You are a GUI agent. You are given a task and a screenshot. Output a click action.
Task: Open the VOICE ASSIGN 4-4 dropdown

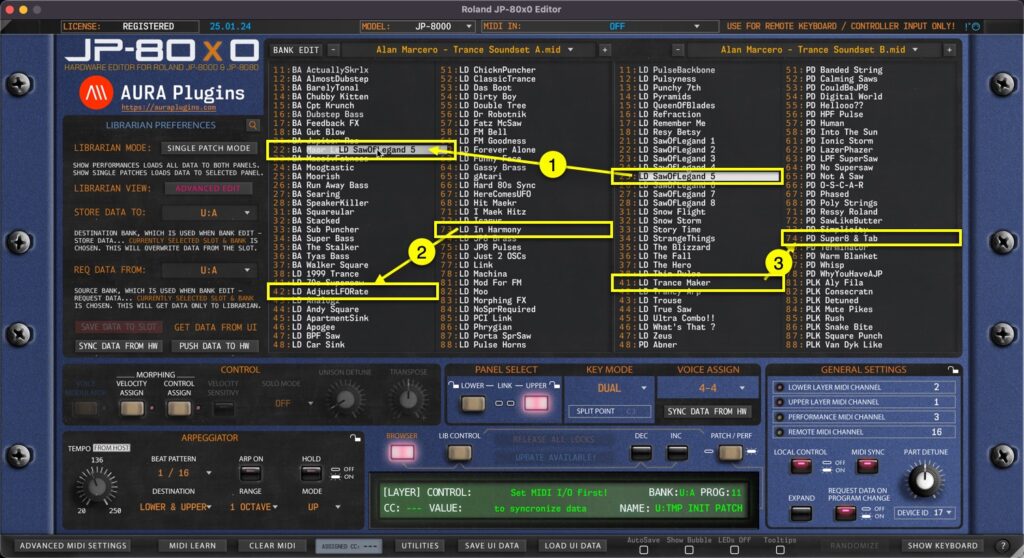[708, 388]
